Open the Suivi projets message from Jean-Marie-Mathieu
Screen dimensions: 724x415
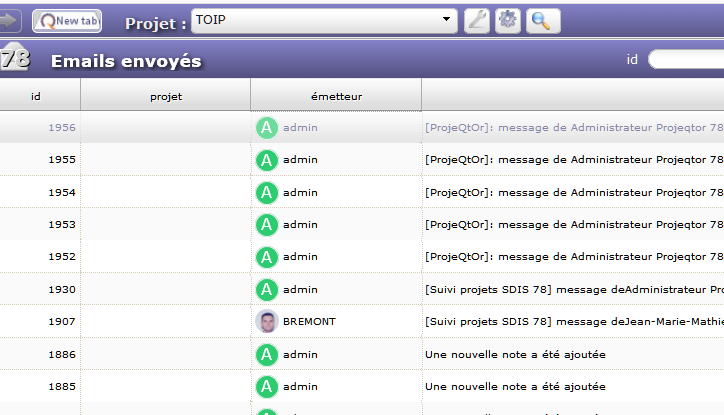click(x=572, y=322)
